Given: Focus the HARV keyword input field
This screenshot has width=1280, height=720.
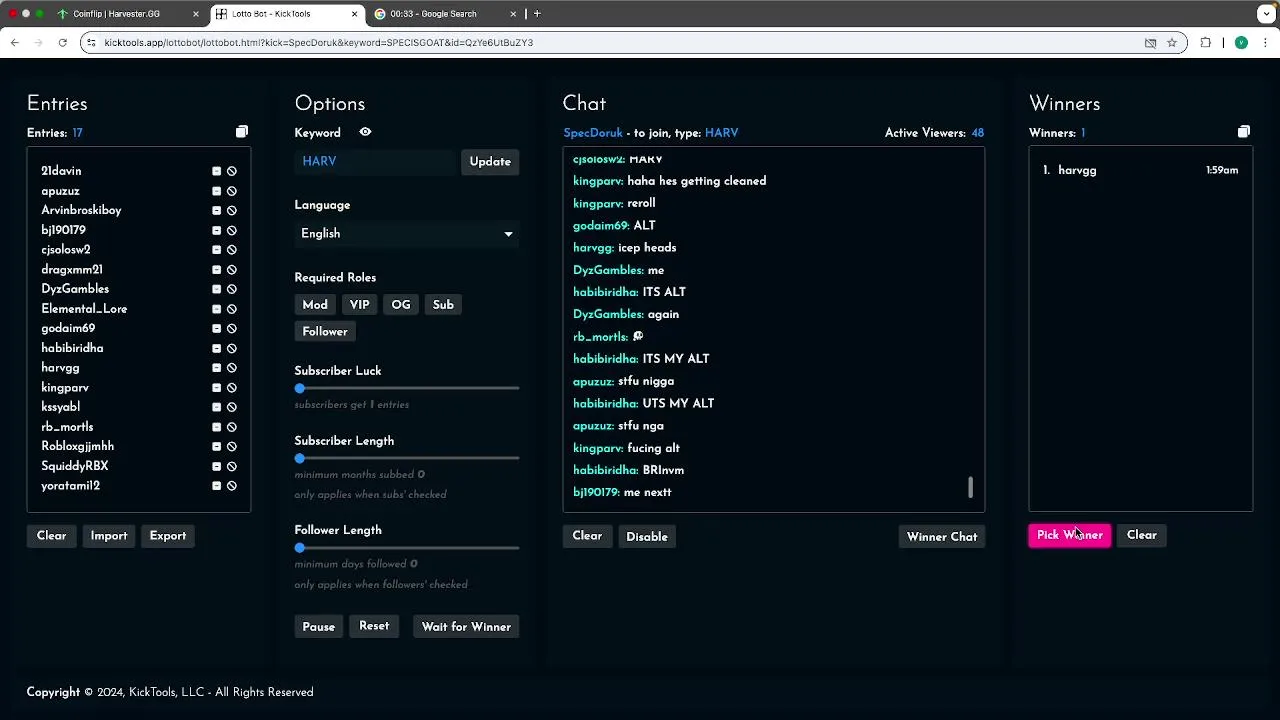Looking at the screenshot, I should pos(375,161).
